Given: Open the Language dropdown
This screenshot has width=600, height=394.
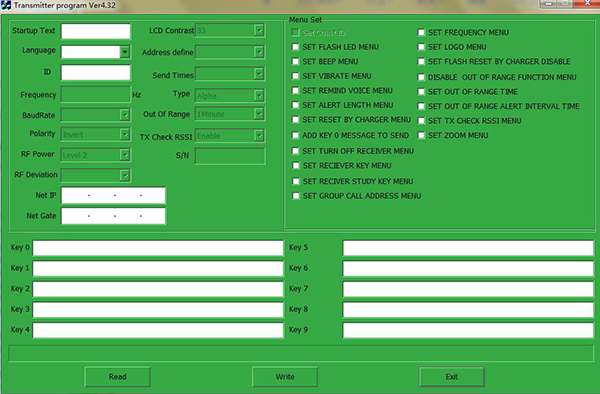Looking at the screenshot, I should coord(125,52).
